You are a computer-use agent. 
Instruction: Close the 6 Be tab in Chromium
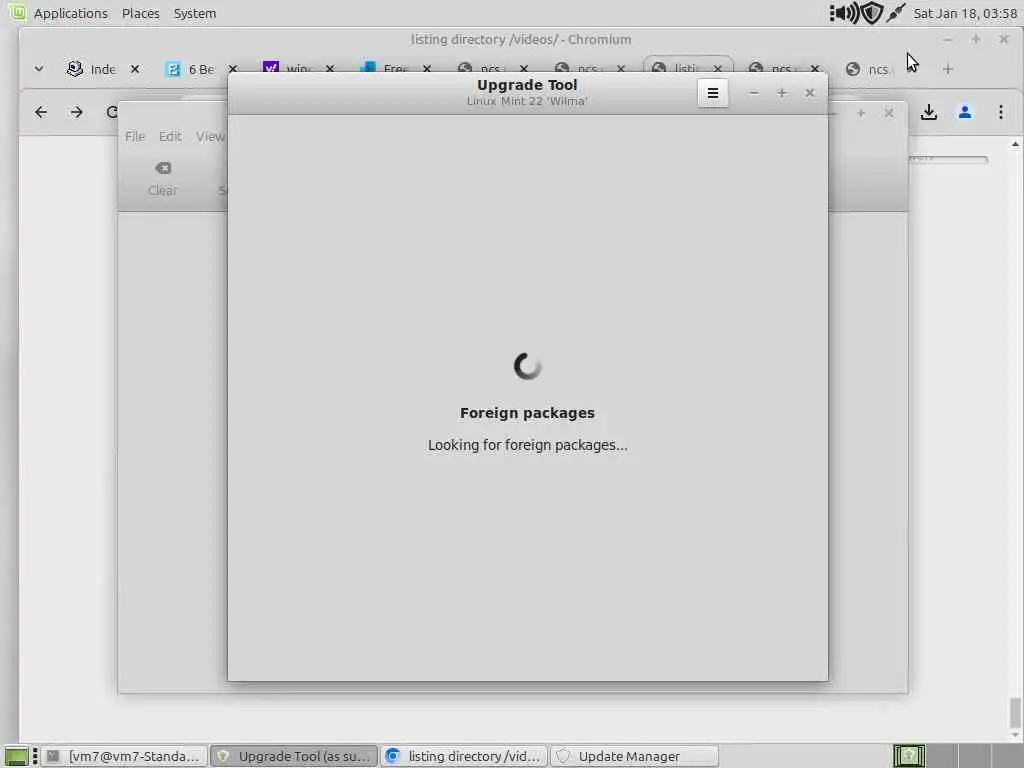[232, 69]
